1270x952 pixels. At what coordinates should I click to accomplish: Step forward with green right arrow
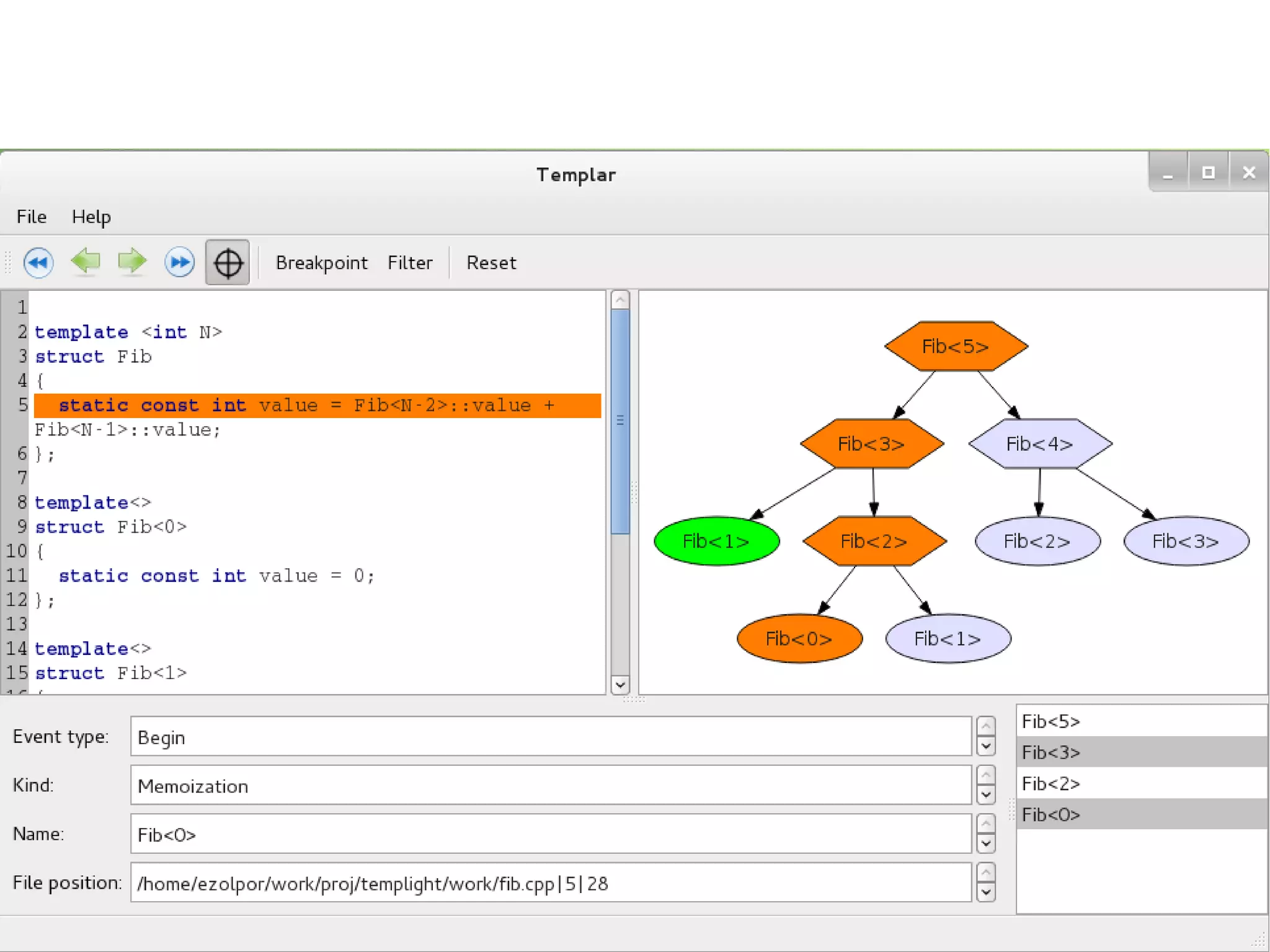[x=132, y=261]
